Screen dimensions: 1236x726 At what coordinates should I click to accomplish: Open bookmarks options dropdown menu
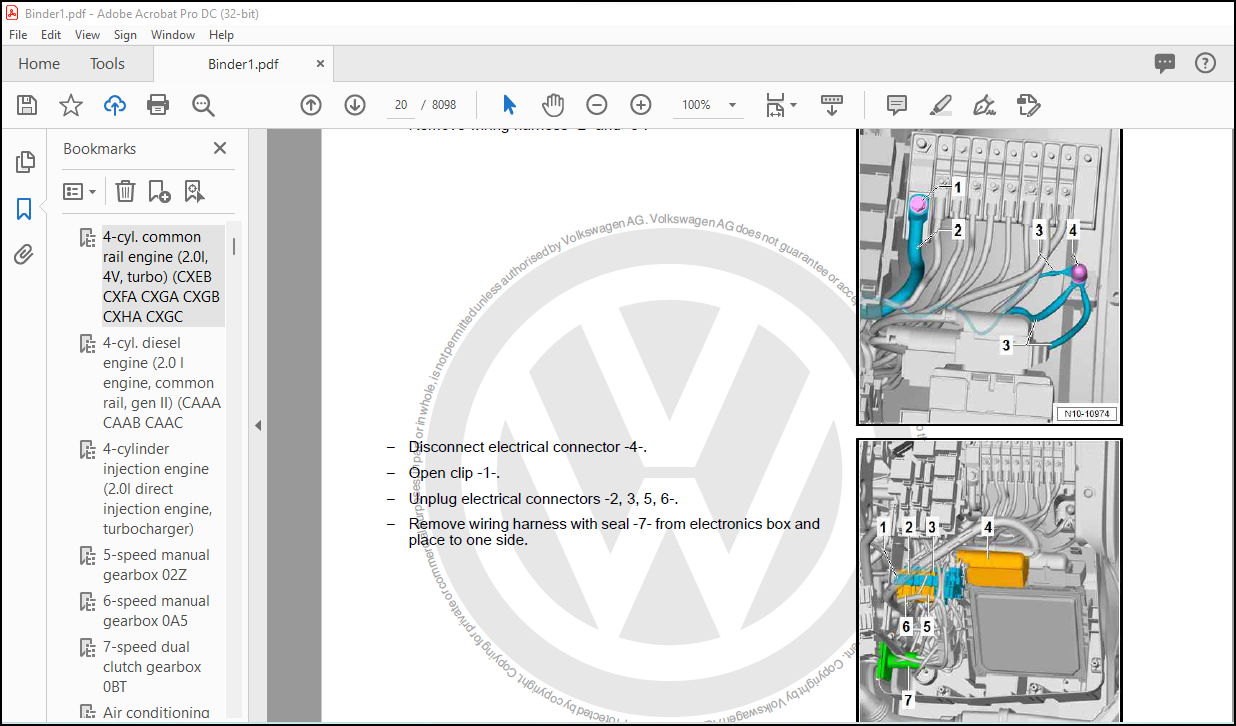(x=80, y=191)
